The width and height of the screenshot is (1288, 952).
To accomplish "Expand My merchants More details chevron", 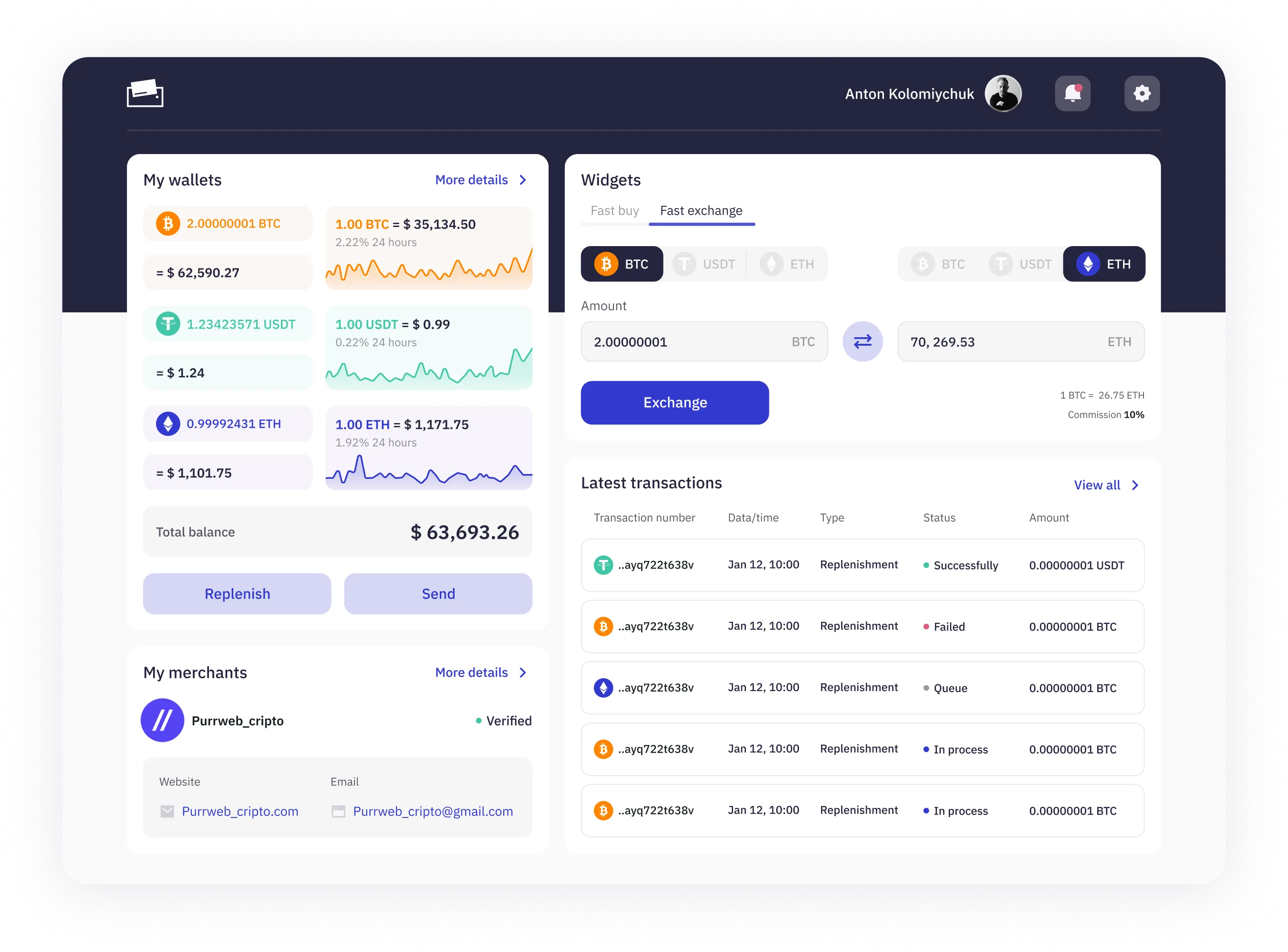I will point(523,673).
